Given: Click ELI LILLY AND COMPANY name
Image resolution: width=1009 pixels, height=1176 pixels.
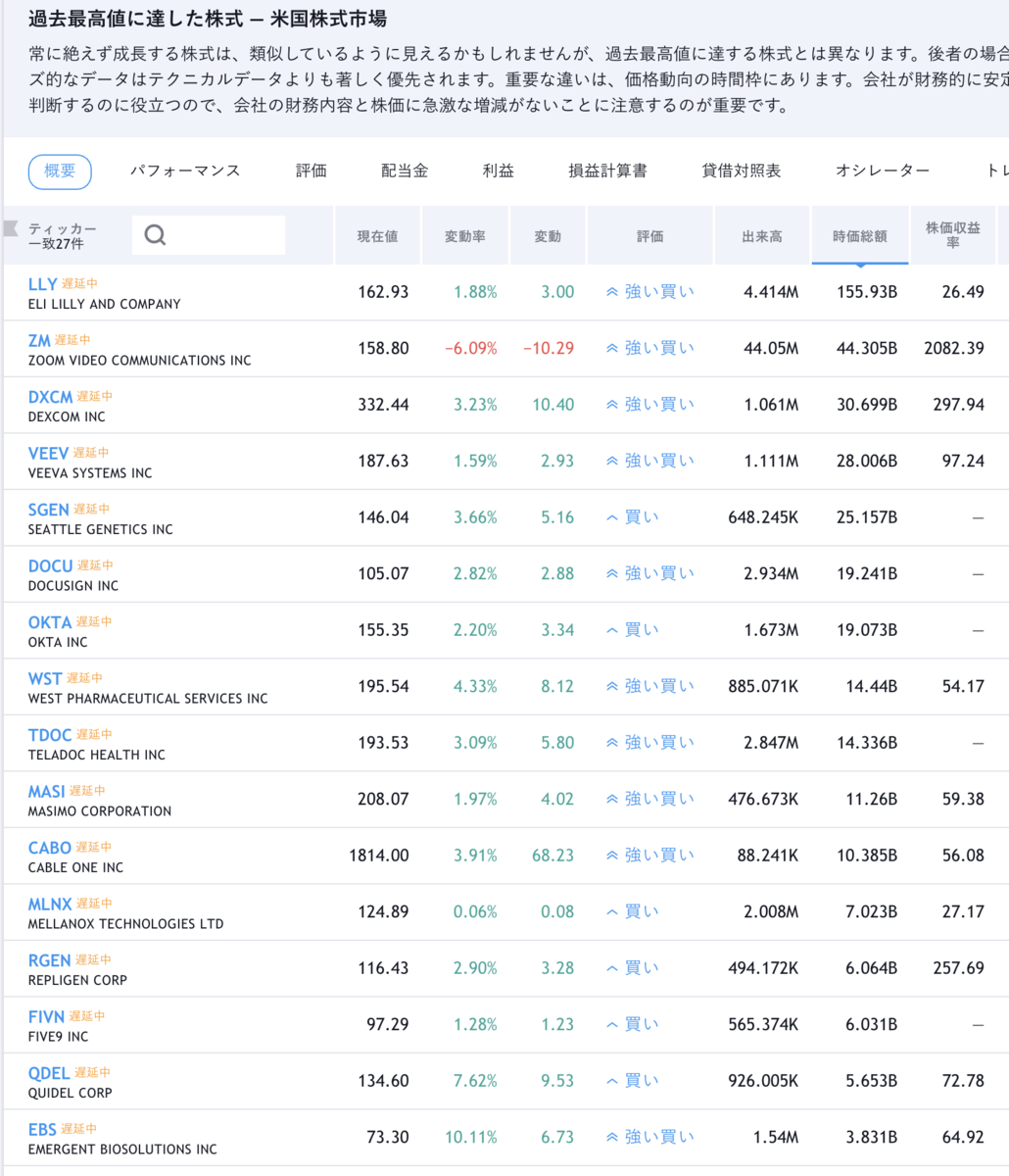Looking at the screenshot, I should click(105, 305).
